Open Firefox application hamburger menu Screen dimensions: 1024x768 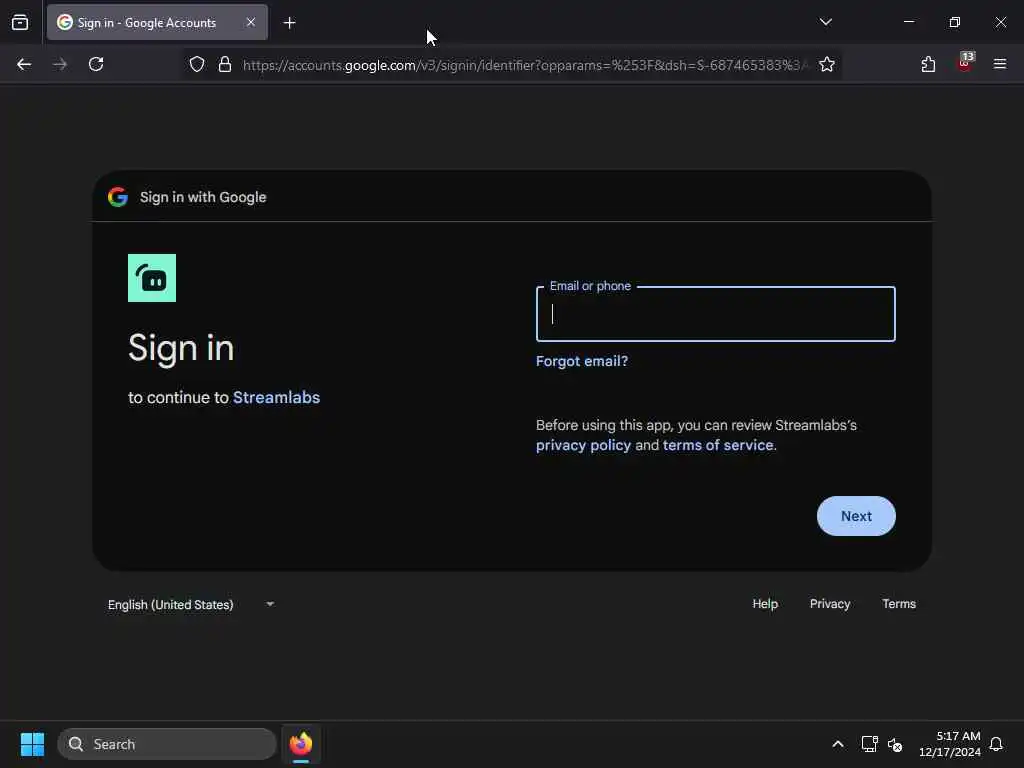[1000, 64]
